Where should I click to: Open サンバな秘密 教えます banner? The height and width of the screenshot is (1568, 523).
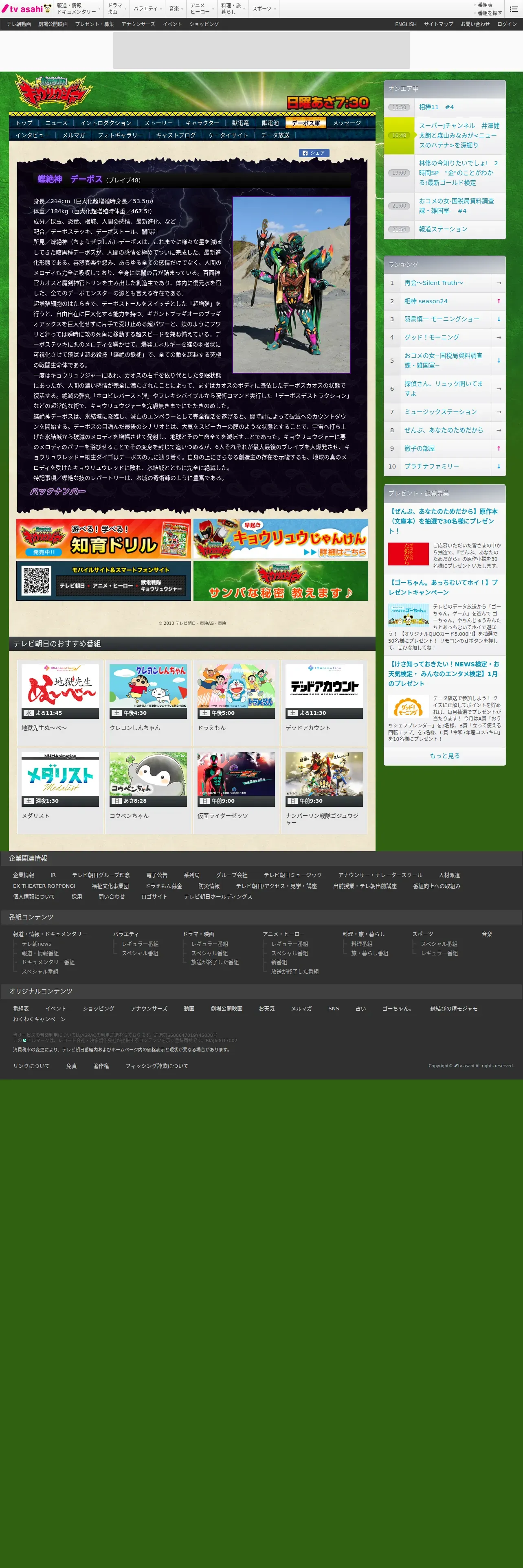coord(281,581)
